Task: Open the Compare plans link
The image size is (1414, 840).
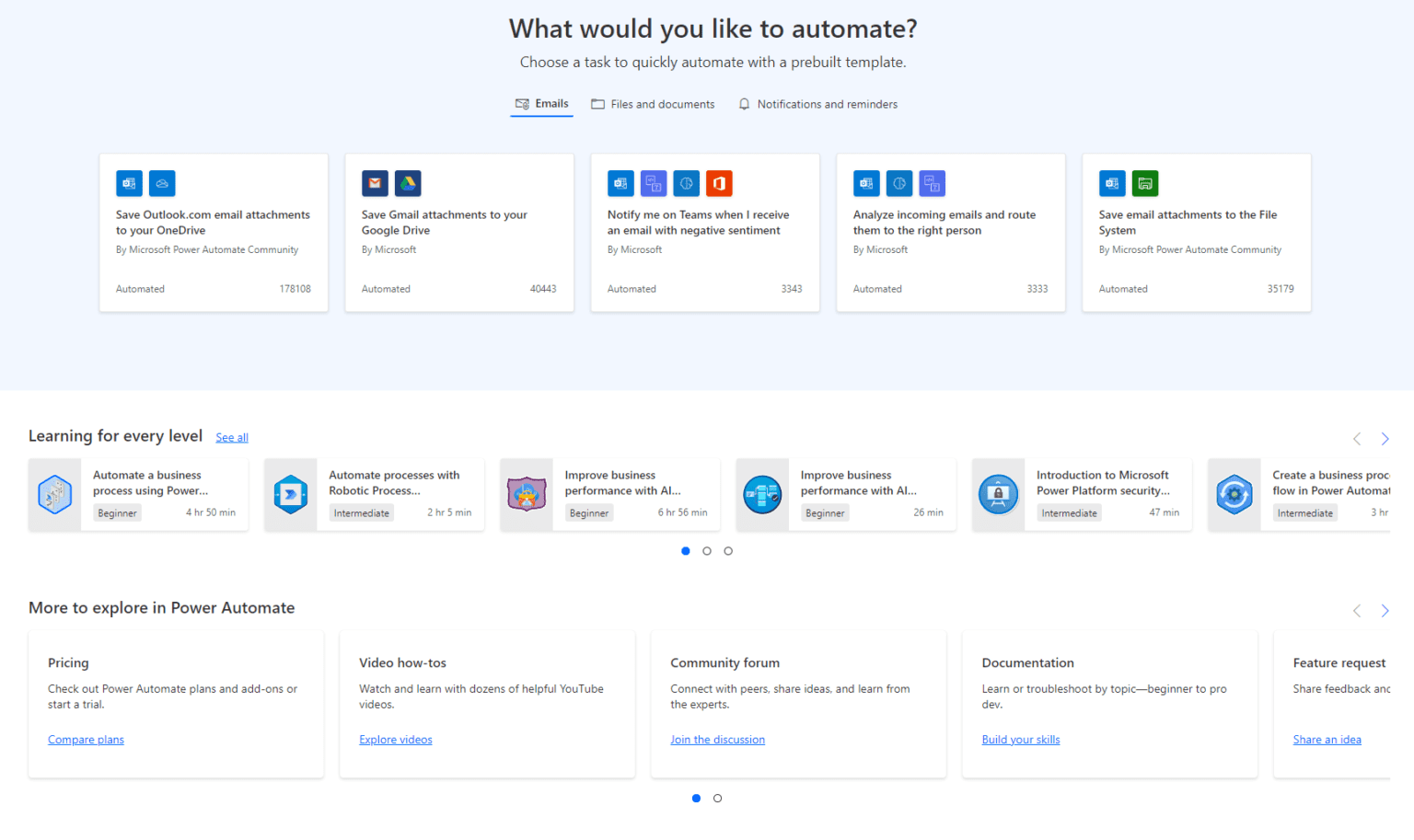Action: point(86,739)
